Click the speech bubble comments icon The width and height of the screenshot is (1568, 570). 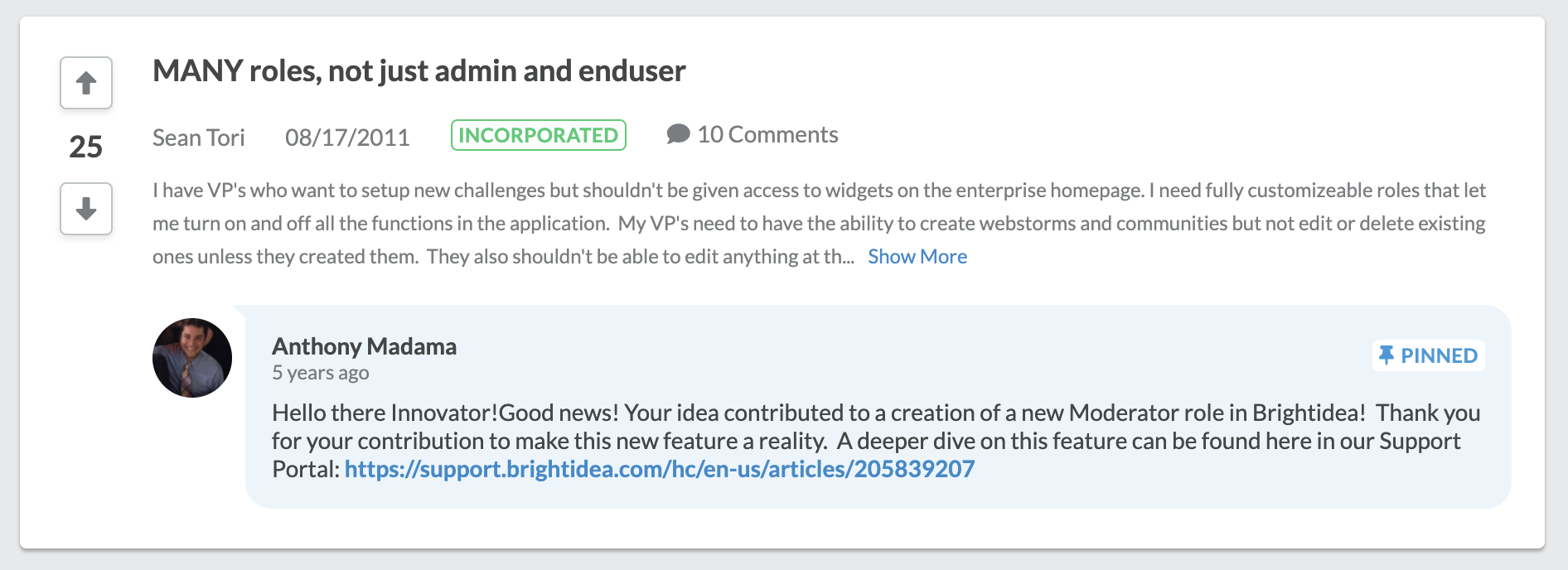pos(678,134)
